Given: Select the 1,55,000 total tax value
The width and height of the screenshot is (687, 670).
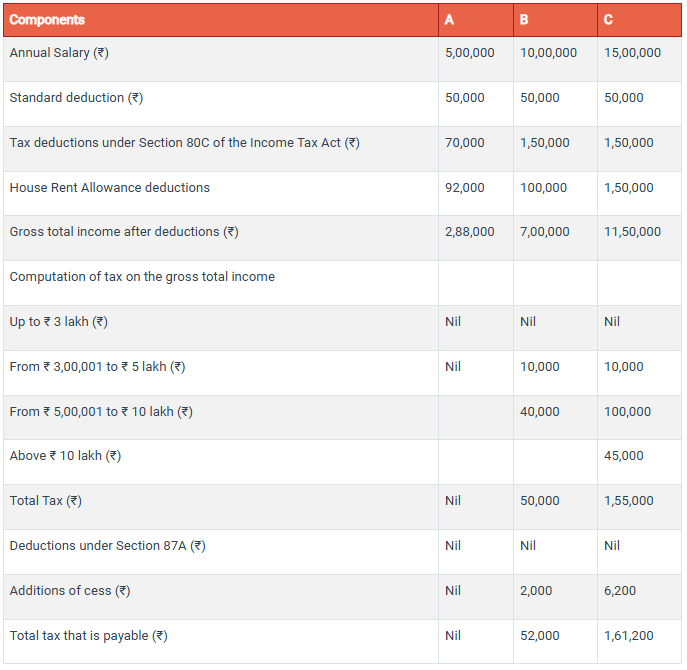Looking at the screenshot, I should pyautogui.click(x=629, y=501).
